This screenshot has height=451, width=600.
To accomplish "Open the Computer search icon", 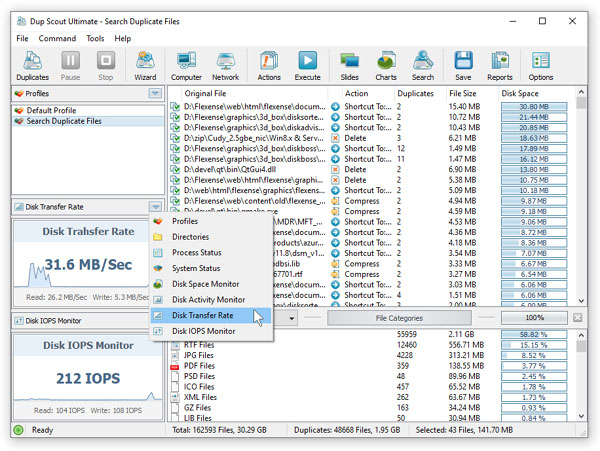I will tap(186, 65).
